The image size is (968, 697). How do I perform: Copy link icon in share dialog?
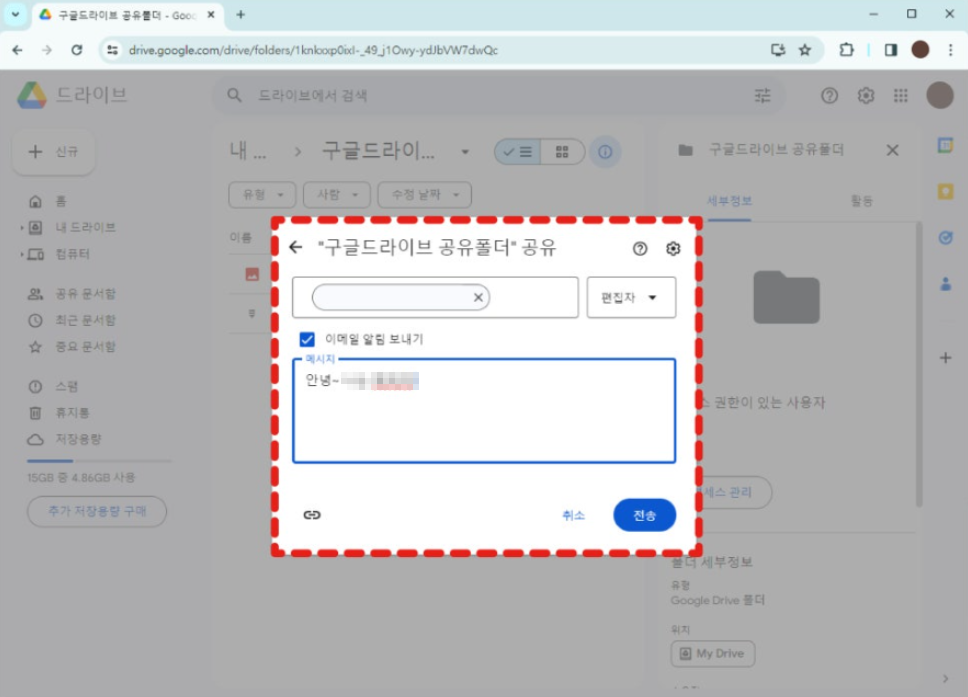[x=312, y=515]
